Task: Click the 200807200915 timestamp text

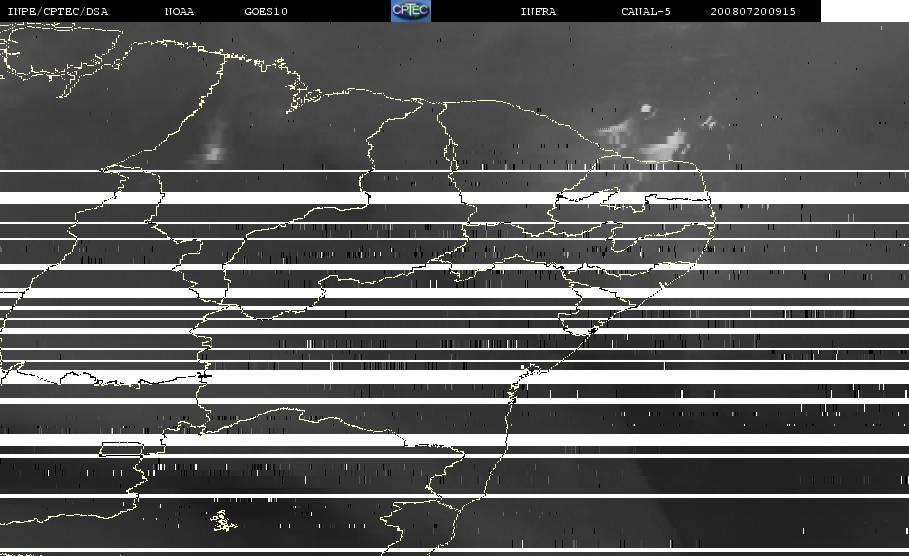Action: pos(753,11)
